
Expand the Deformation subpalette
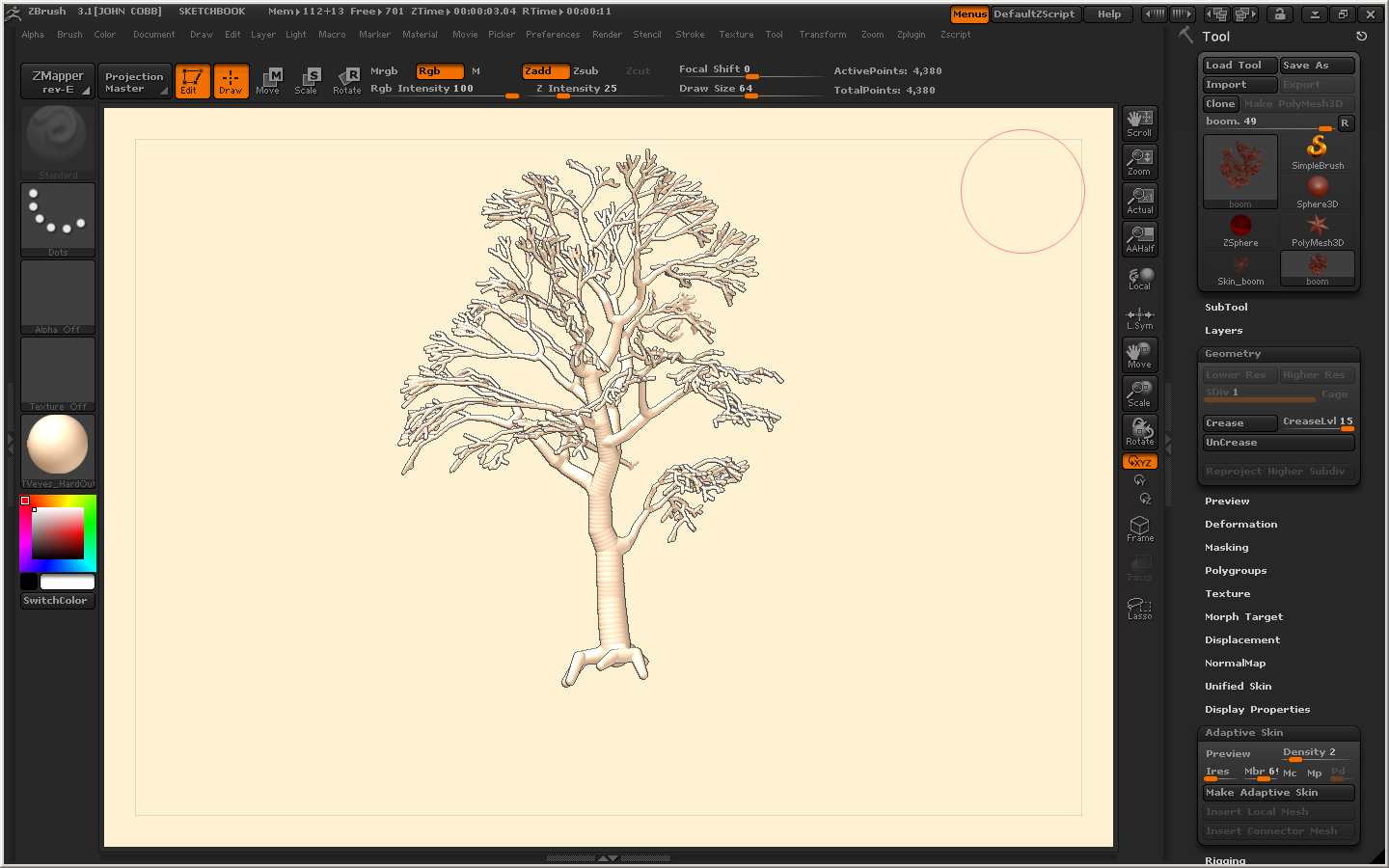click(1240, 525)
